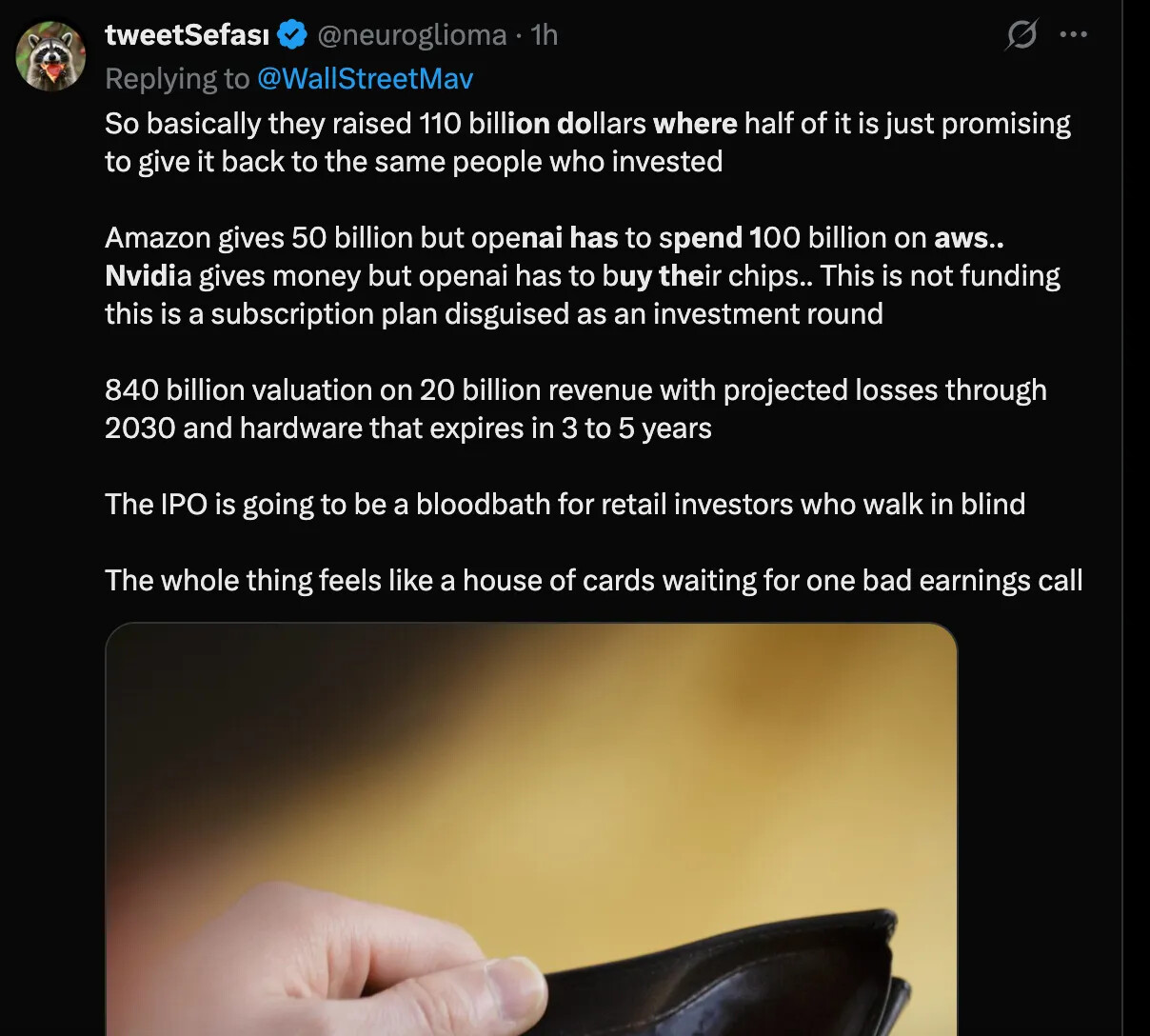Open the raccoon profile avatar
Image resolution: width=1150 pixels, height=1036 pixels.
click(51, 56)
